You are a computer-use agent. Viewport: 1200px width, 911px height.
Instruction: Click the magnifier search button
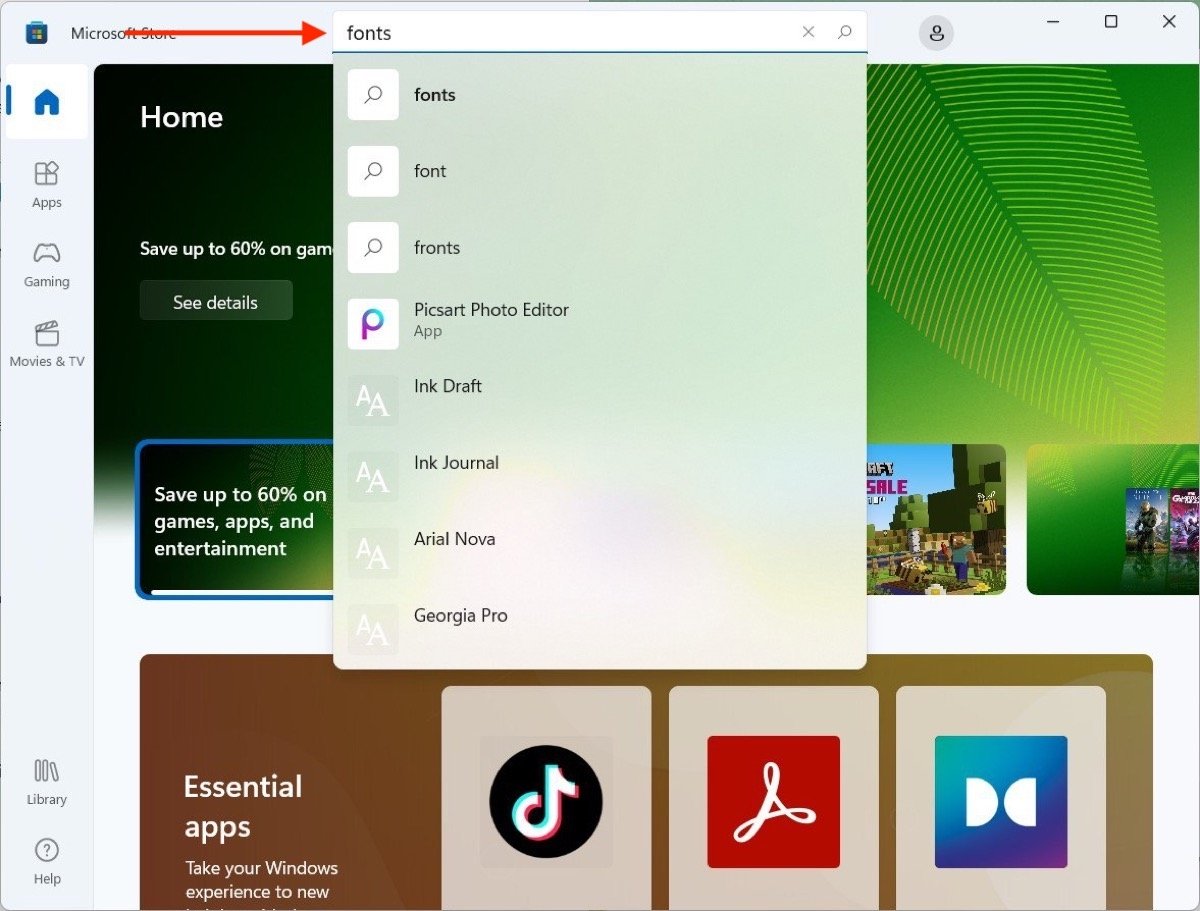[845, 32]
